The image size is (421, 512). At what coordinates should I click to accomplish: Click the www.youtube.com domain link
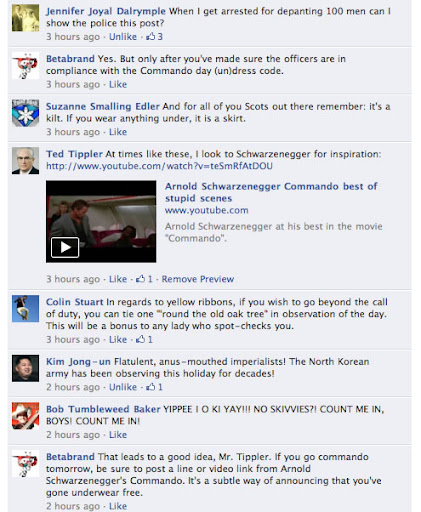pyautogui.click(x=206, y=210)
